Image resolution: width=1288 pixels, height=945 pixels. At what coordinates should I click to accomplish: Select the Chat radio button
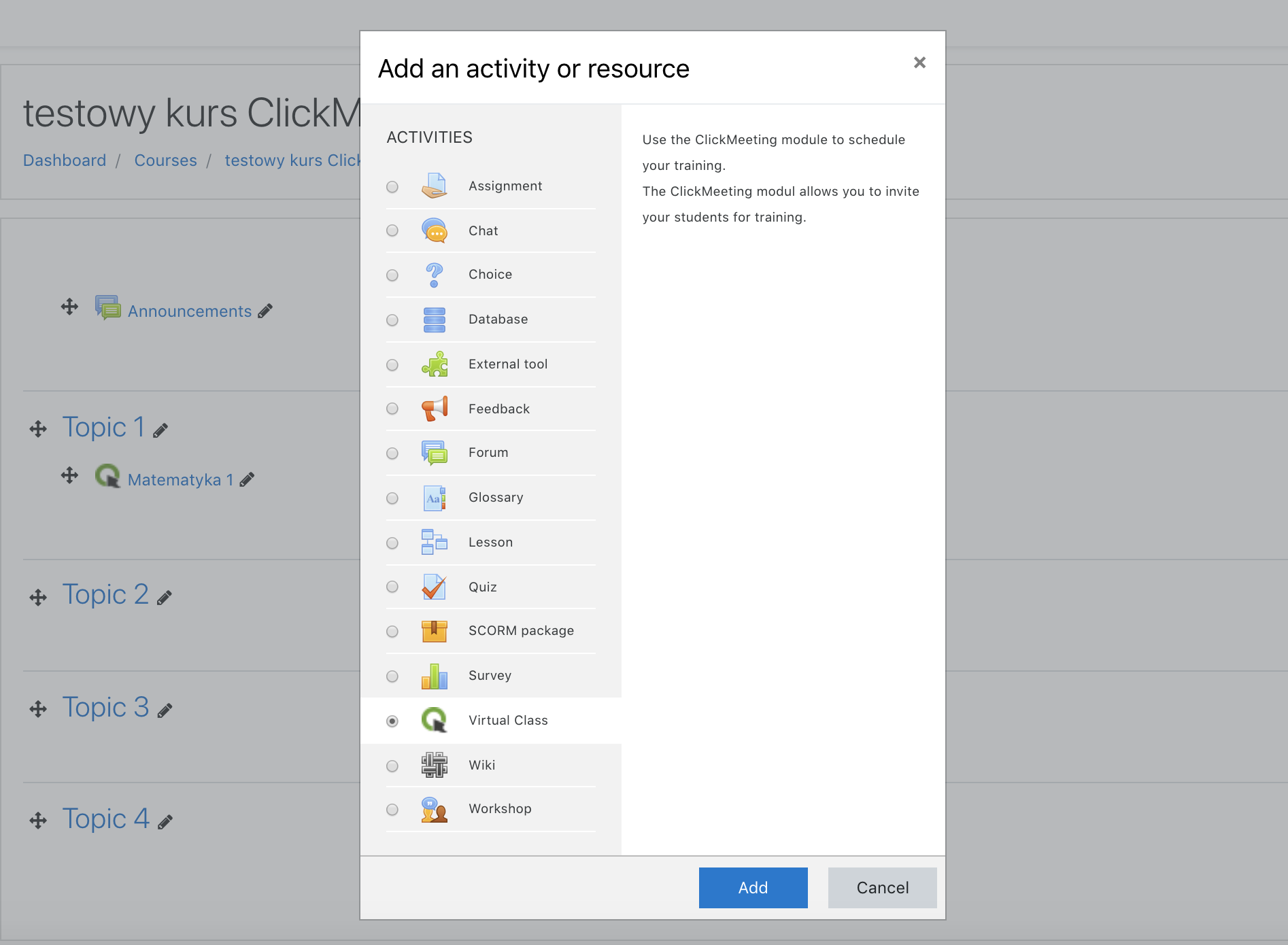click(x=392, y=230)
